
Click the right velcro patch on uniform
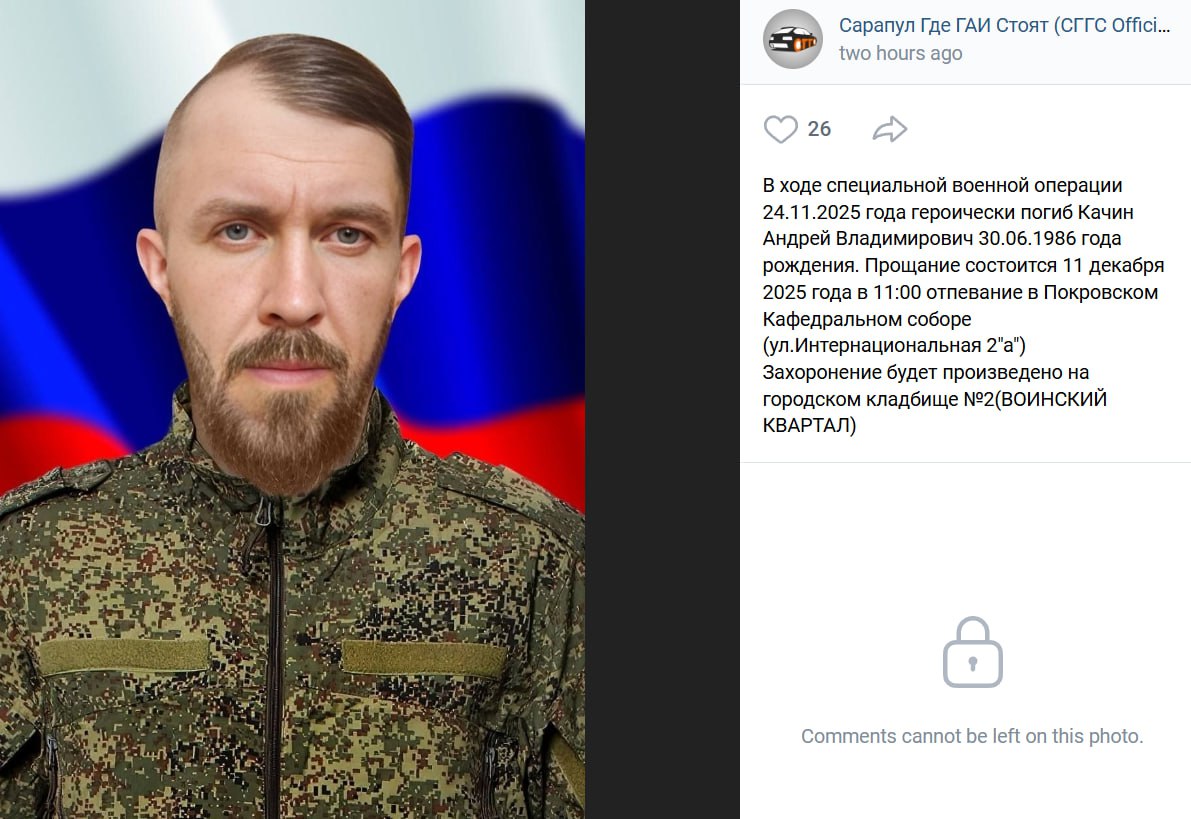pos(424,658)
